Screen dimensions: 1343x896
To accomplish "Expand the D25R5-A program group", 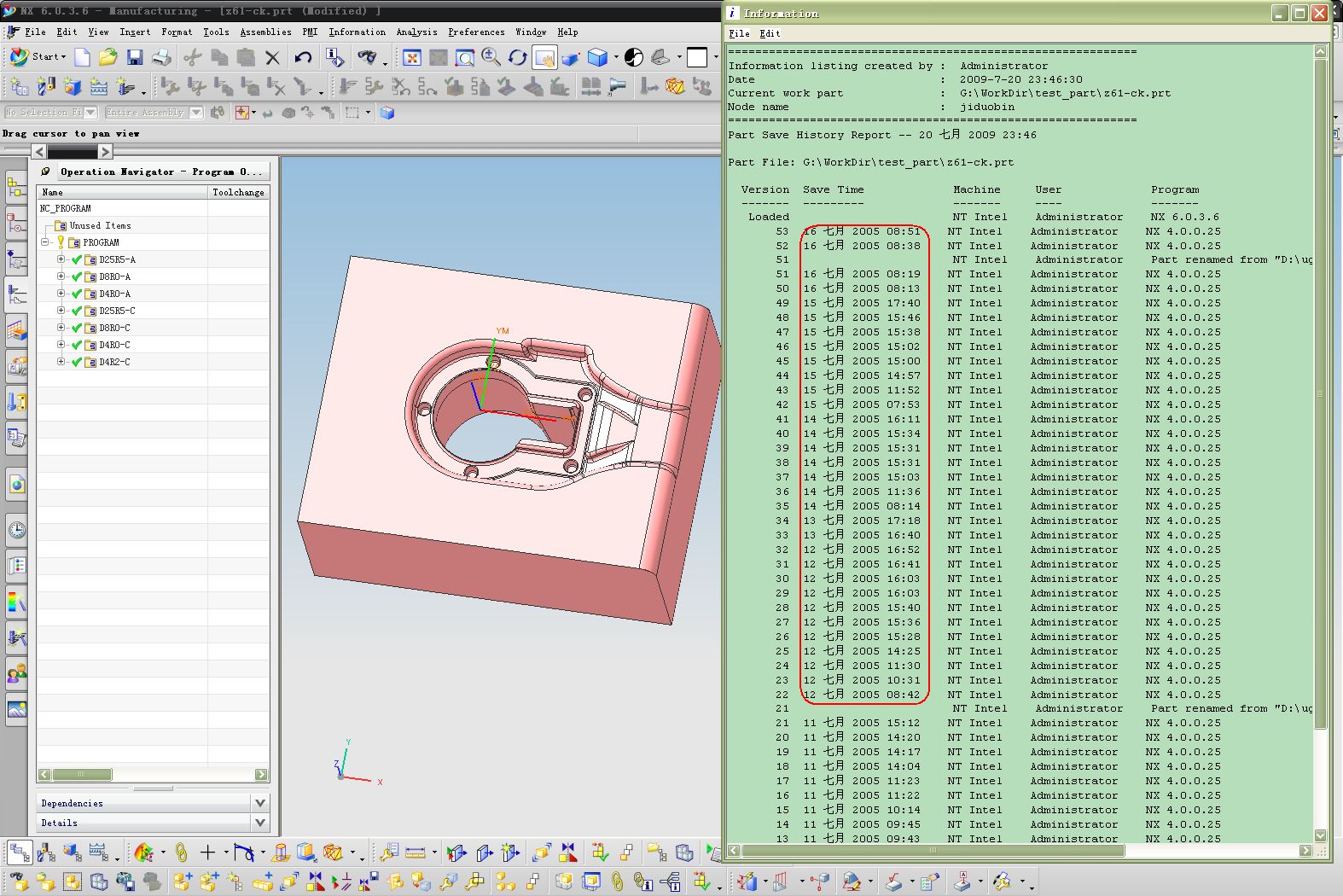I will click(x=61, y=259).
